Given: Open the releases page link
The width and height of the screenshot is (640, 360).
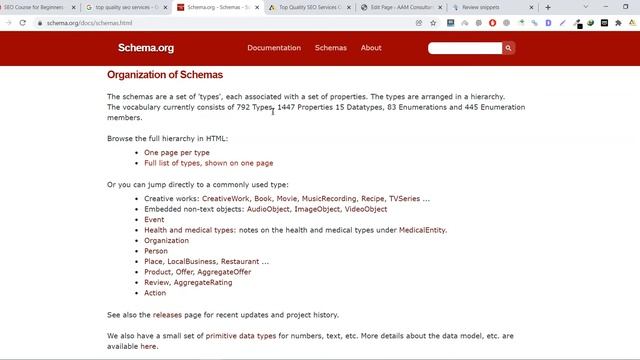Looking at the screenshot, I should click(167, 315).
